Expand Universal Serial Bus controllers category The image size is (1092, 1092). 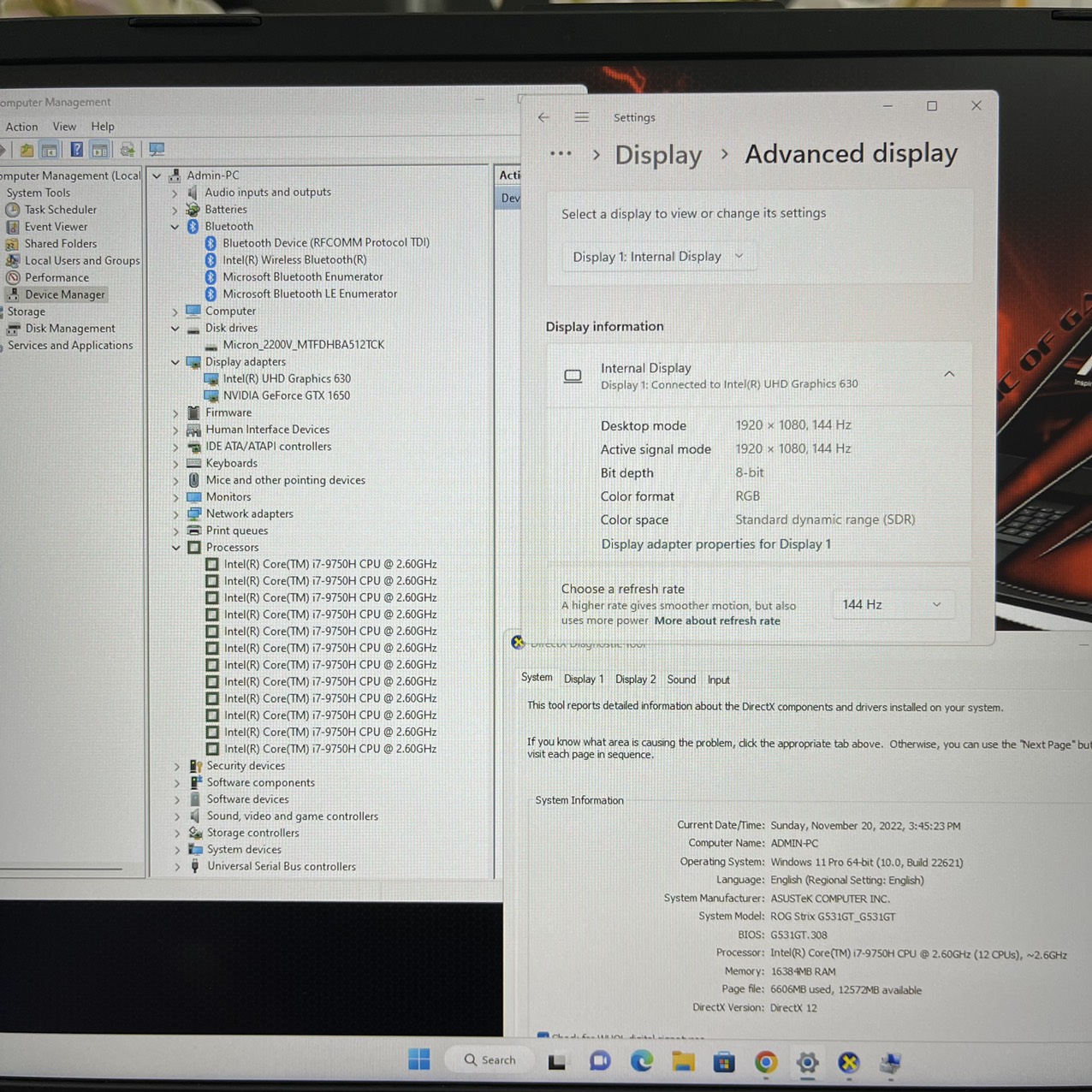coord(177,867)
